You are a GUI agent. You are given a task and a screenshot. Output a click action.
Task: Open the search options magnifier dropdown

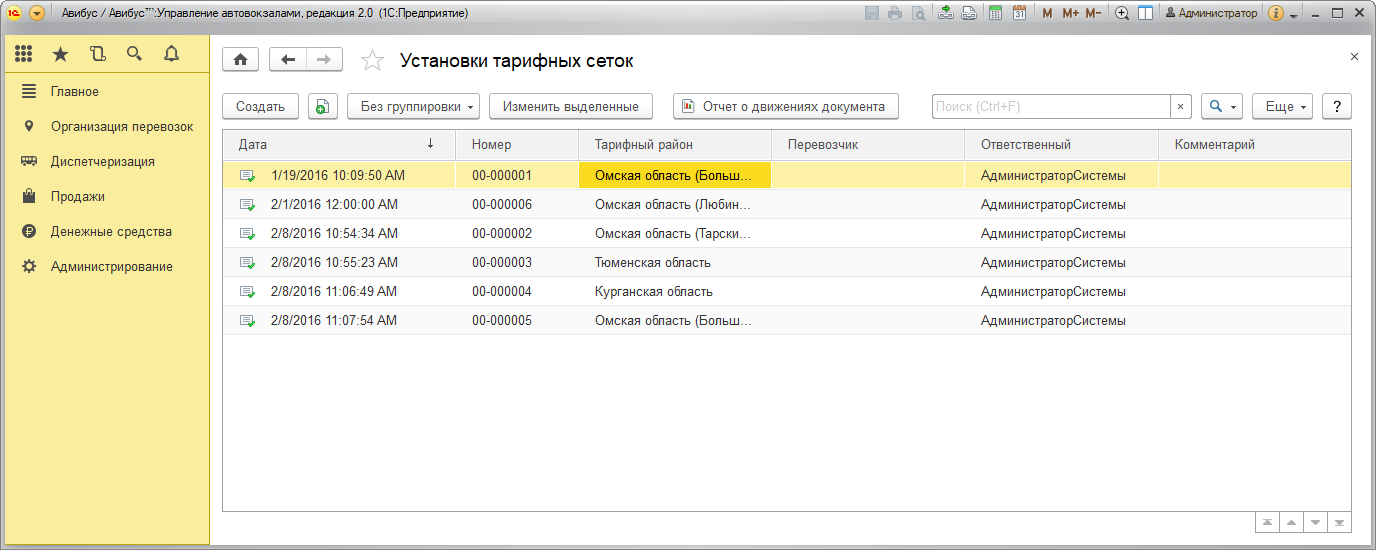tap(1220, 107)
